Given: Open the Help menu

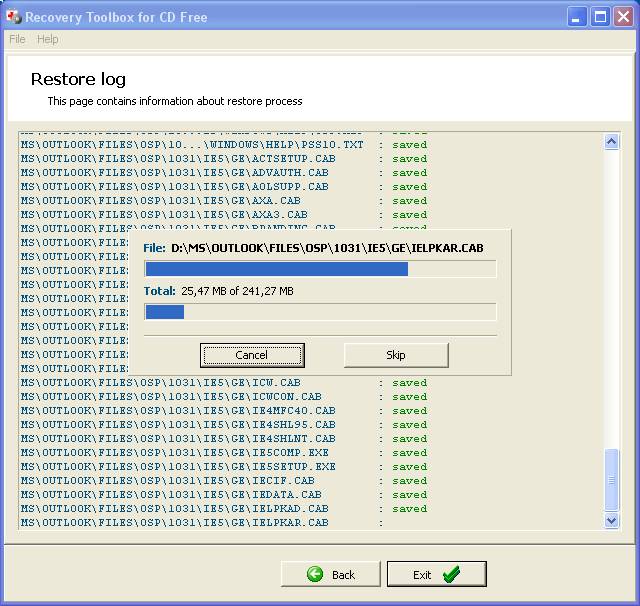Looking at the screenshot, I should 48,39.
